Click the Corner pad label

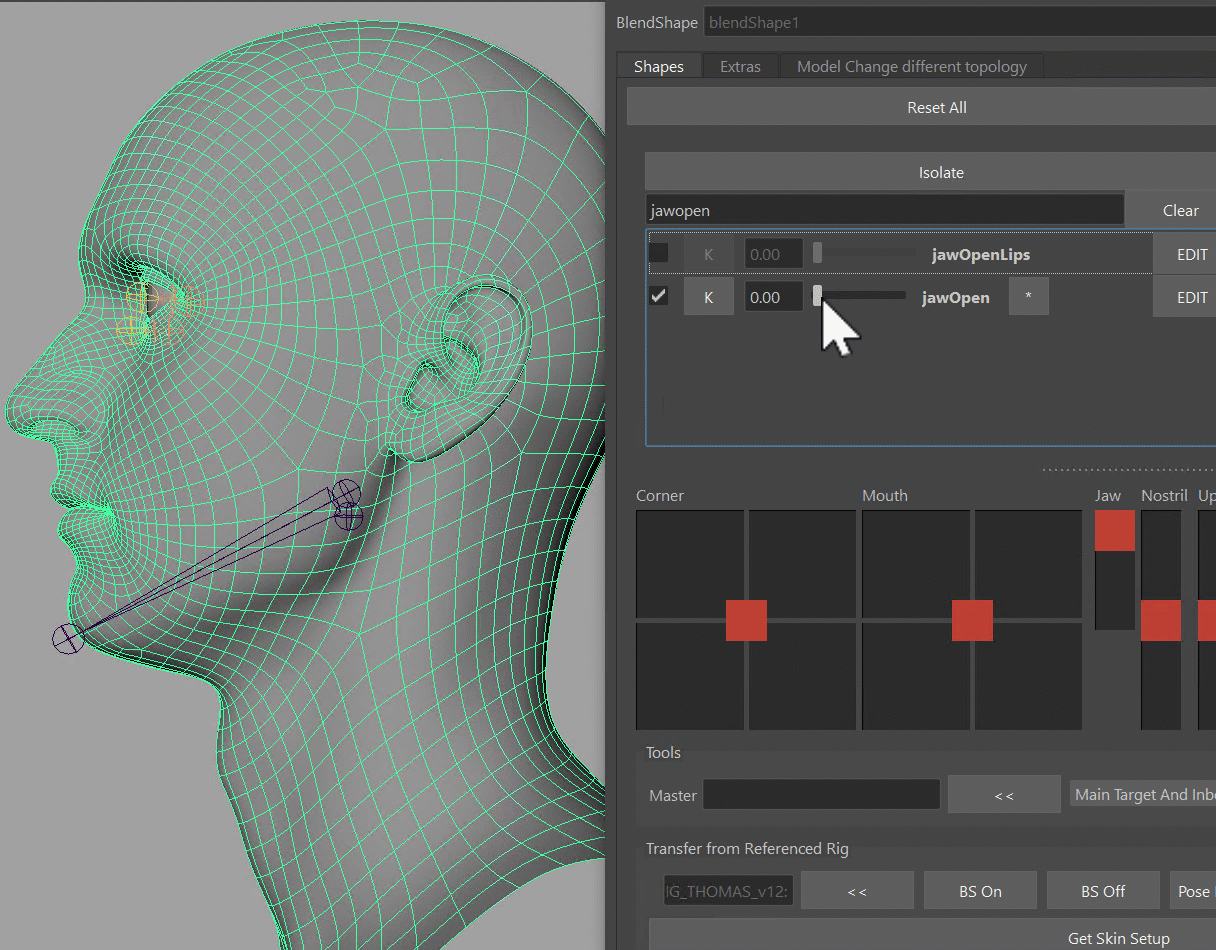point(660,495)
